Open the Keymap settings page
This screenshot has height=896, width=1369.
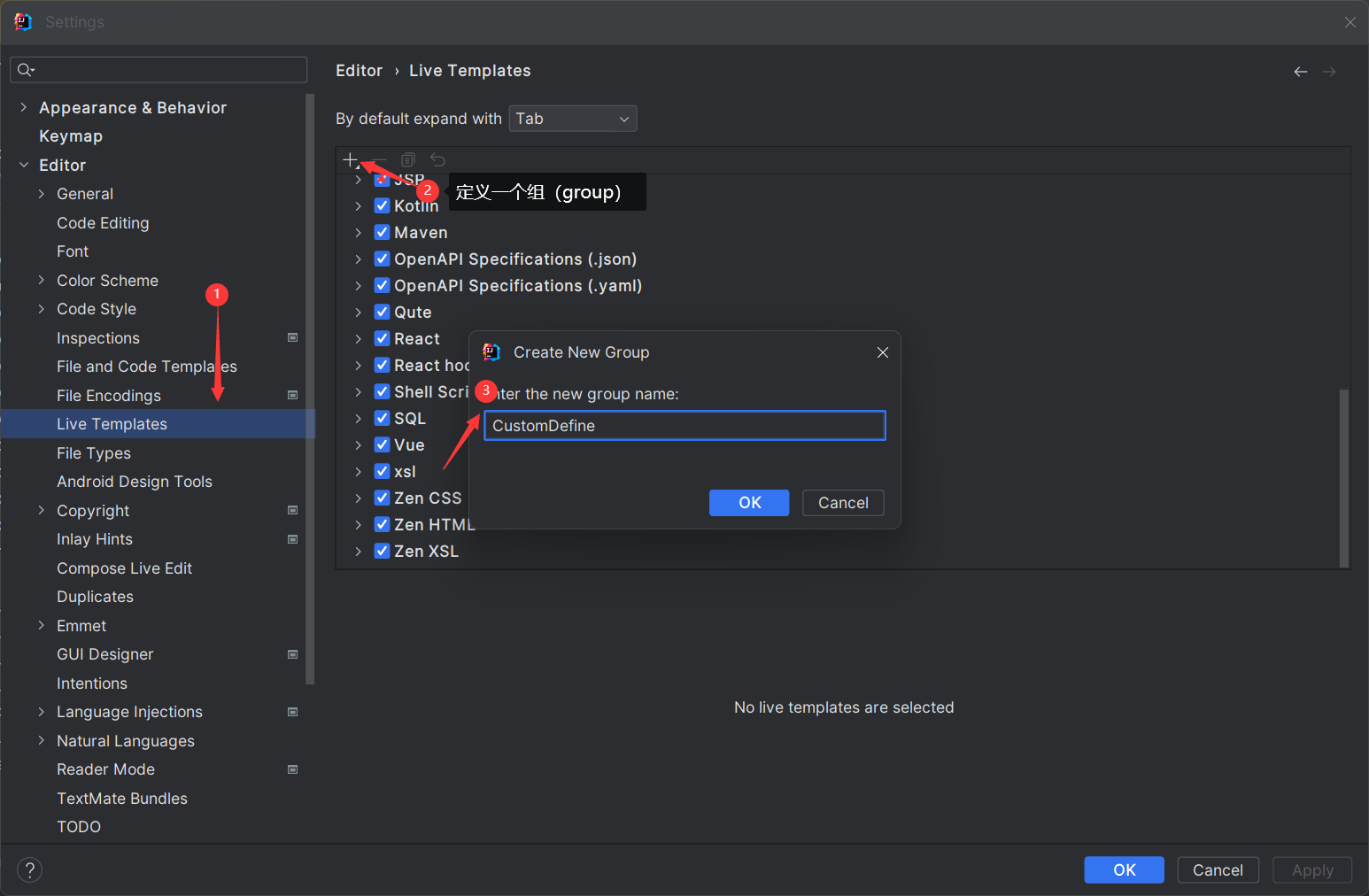point(71,136)
